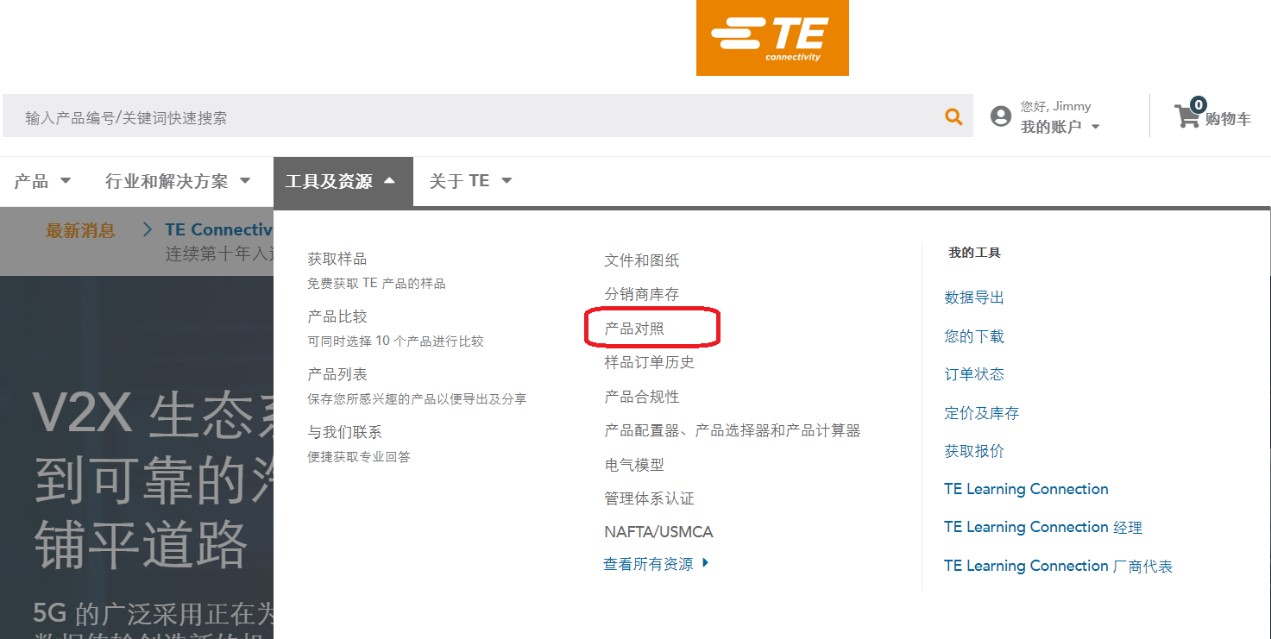Viewport: 1271px width, 639px height.
Task: Click 您的下载 under 我的工具
Action: [x=974, y=336]
